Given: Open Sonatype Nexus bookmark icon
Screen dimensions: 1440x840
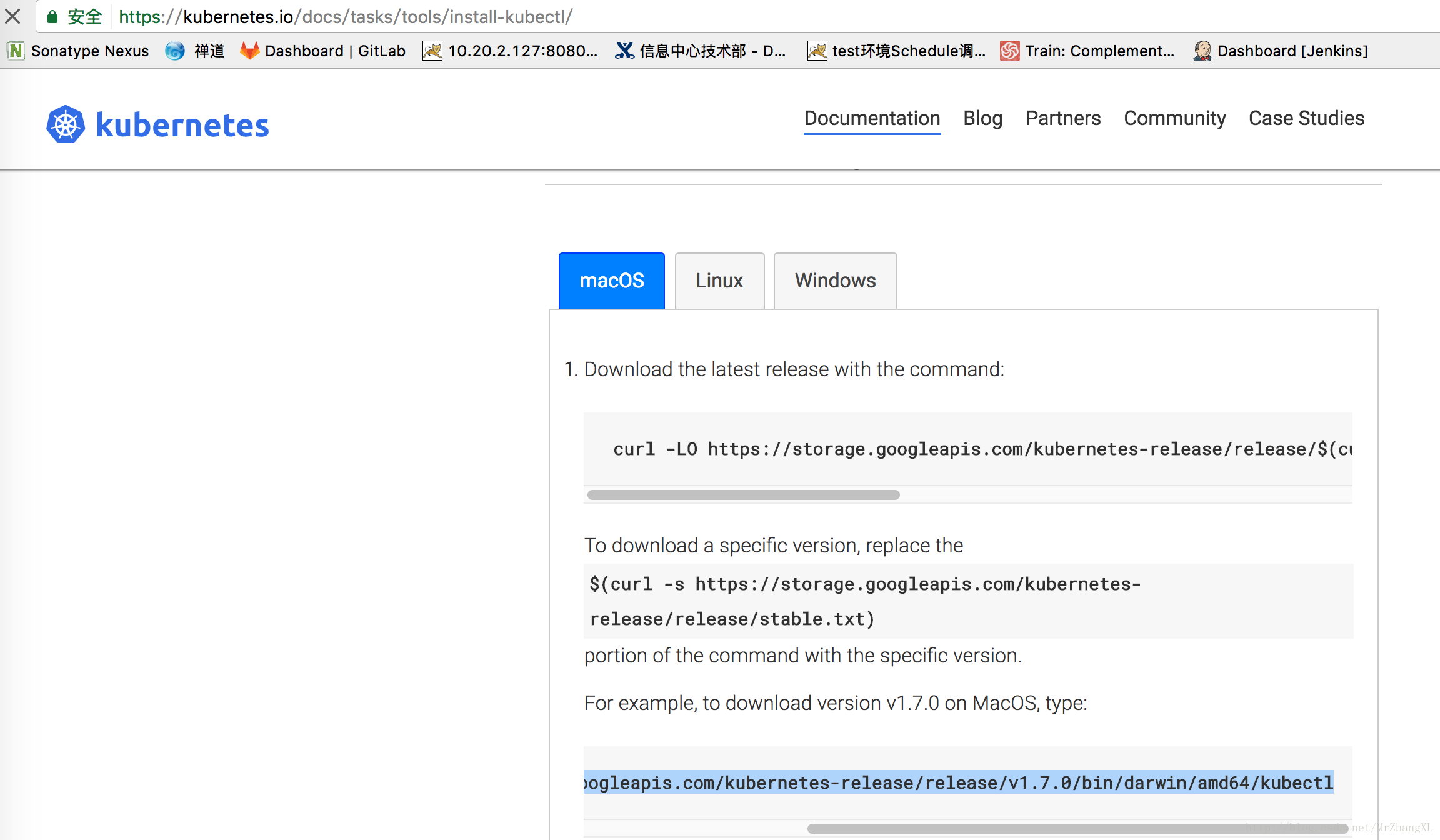Looking at the screenshot, I should point(16,51).
